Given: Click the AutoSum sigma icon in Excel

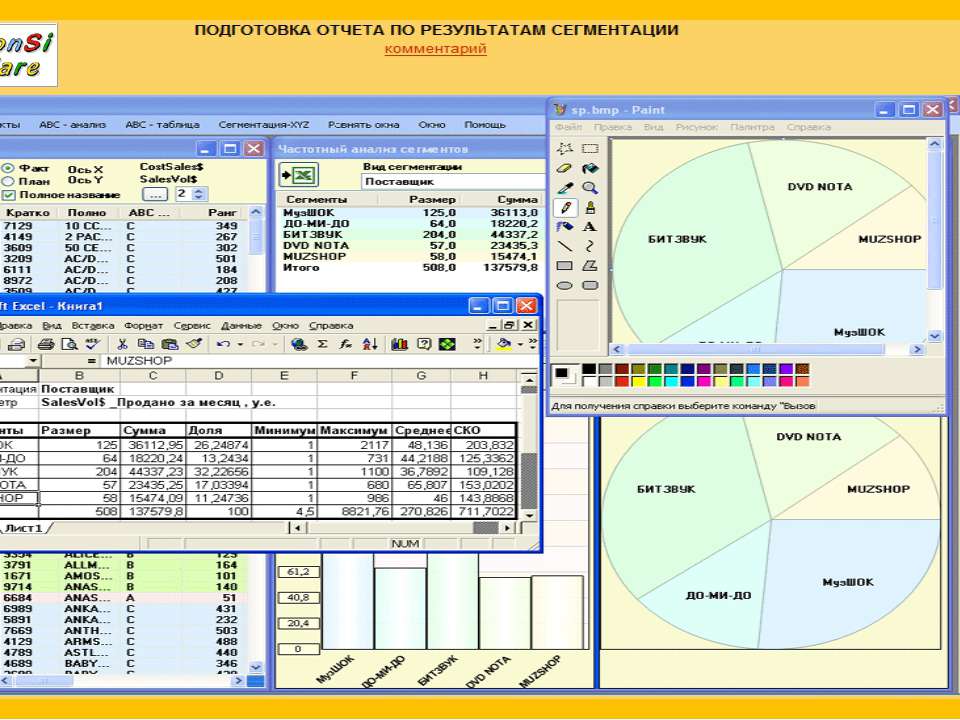Looking at the screenshot, I should click(x=322, y=344).
